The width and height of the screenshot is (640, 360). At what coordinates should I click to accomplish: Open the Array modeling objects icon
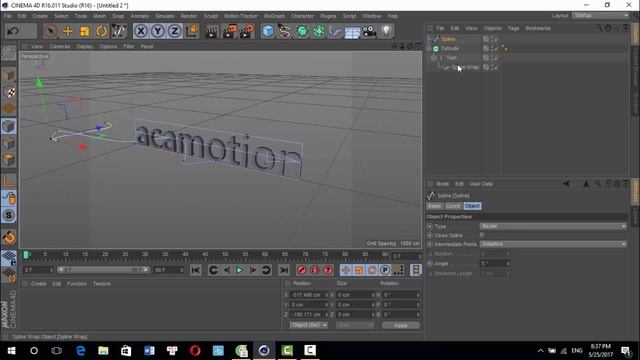(319, 31)
